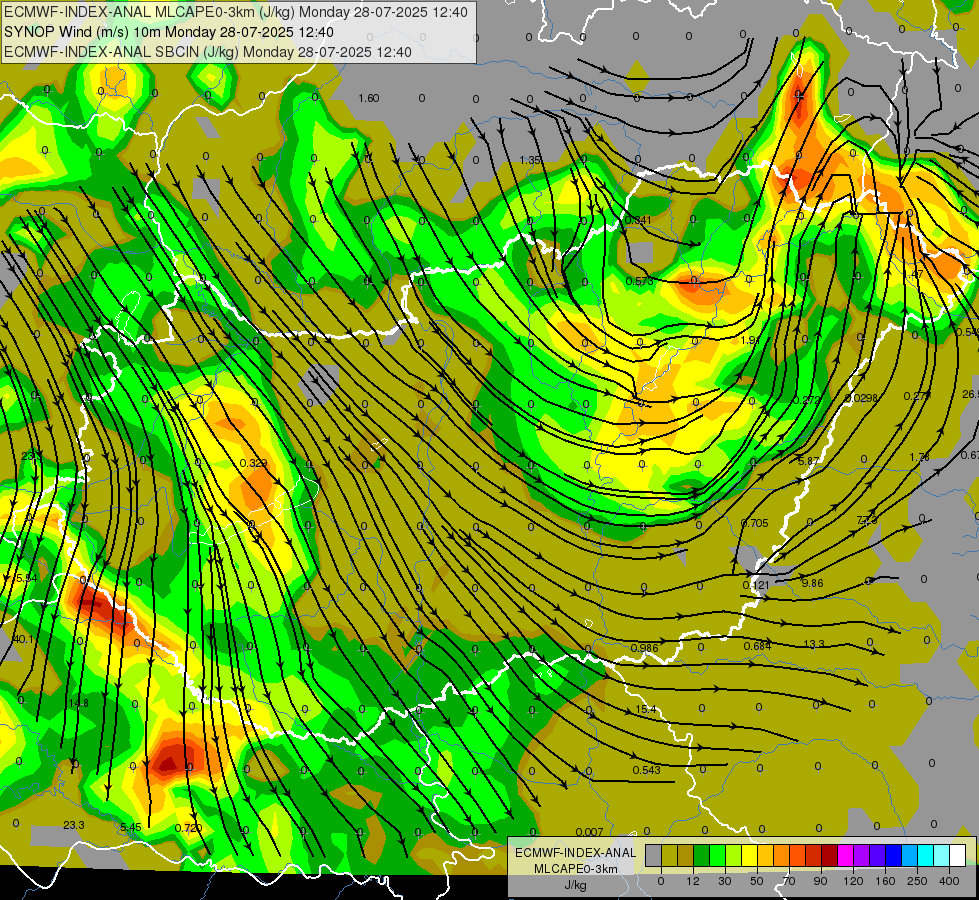Viewport: 979px width, 900px height.
Task: Click the '0.0298' value on the map
Action: point(861,398)
